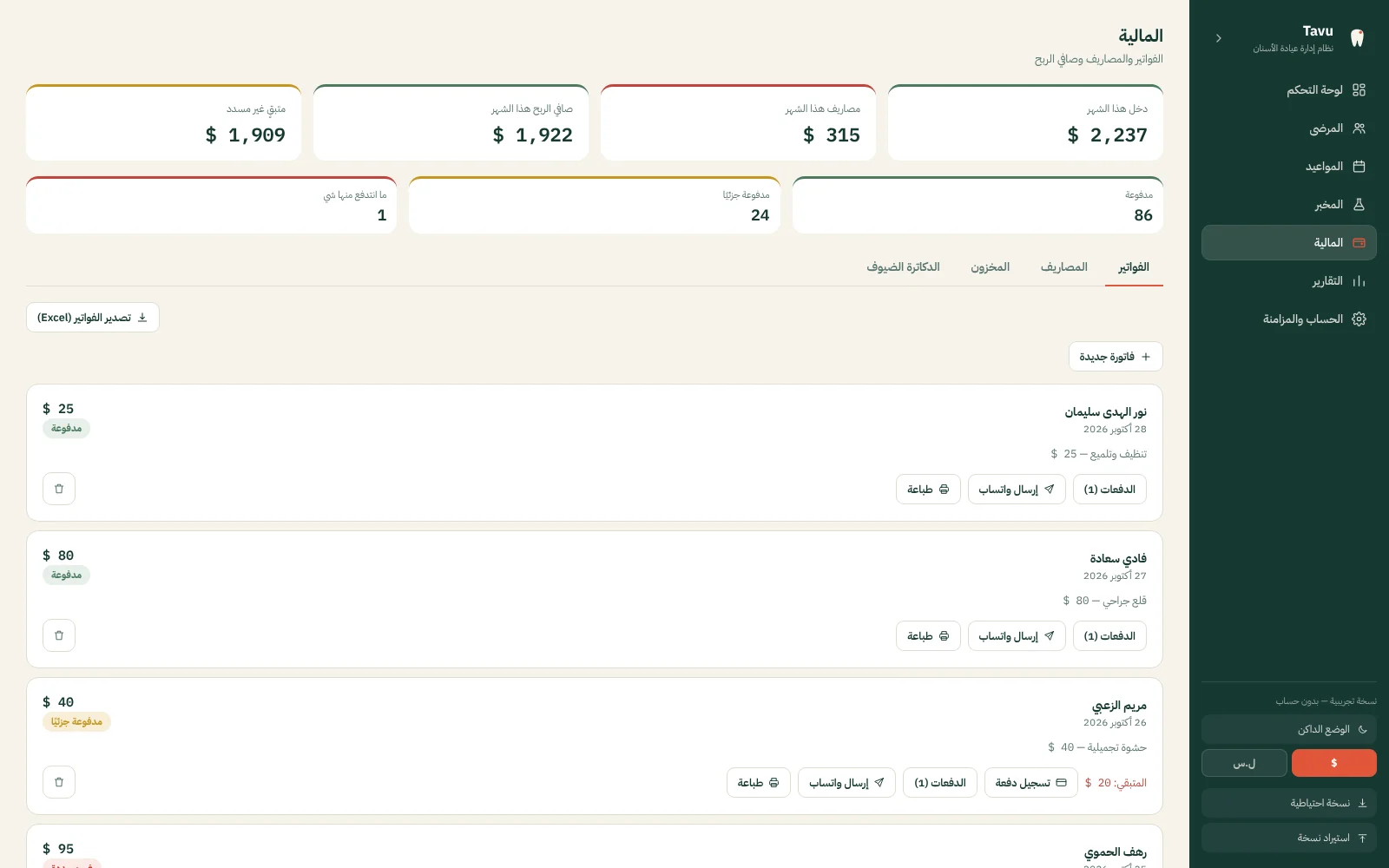Open الحساب والمزامنة settings gear

coord(1359,319)
